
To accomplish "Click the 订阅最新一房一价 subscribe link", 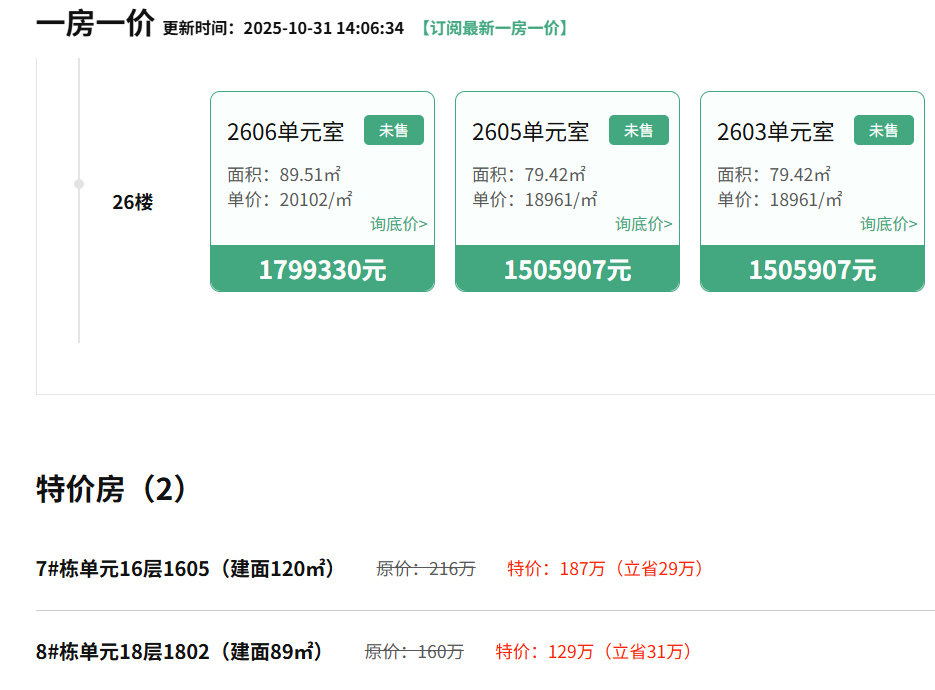I will [x=493, y=28].
